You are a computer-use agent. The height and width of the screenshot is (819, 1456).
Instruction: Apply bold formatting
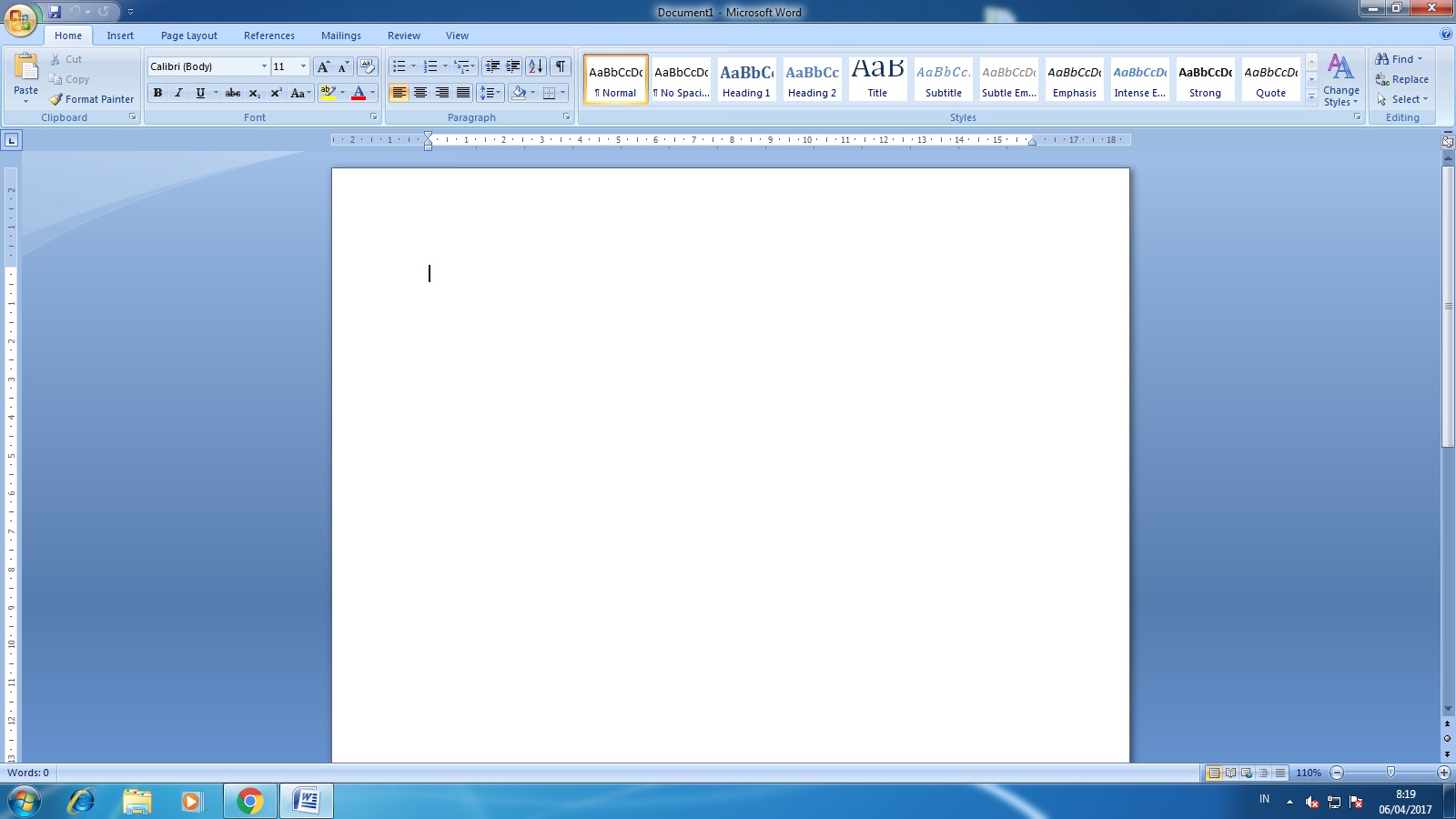[158, 93]
